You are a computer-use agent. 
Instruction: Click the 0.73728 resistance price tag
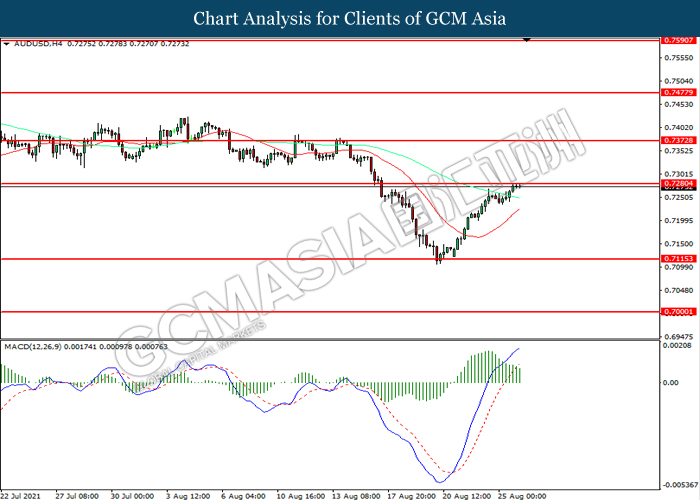click(680, 141)
